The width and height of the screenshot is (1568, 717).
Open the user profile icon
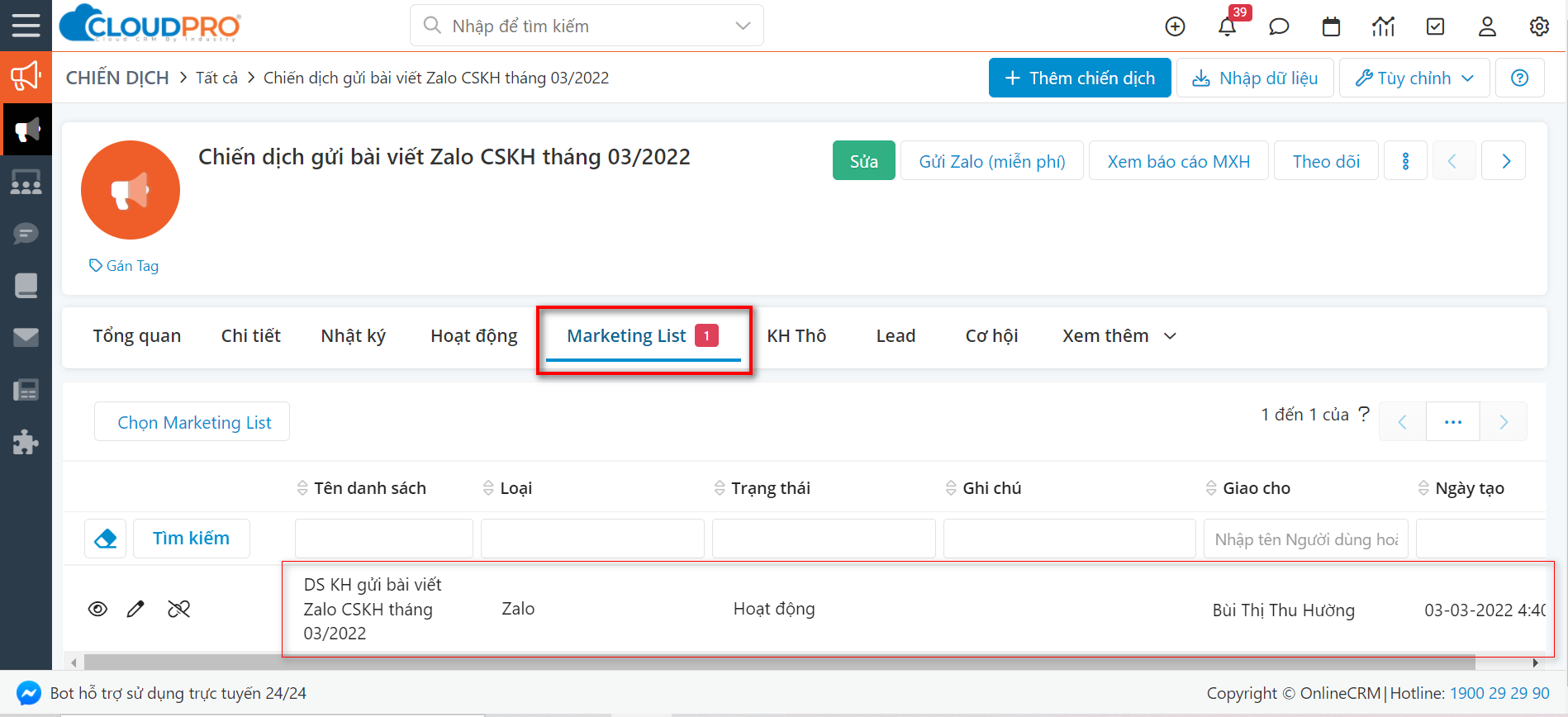point(1487,26)
